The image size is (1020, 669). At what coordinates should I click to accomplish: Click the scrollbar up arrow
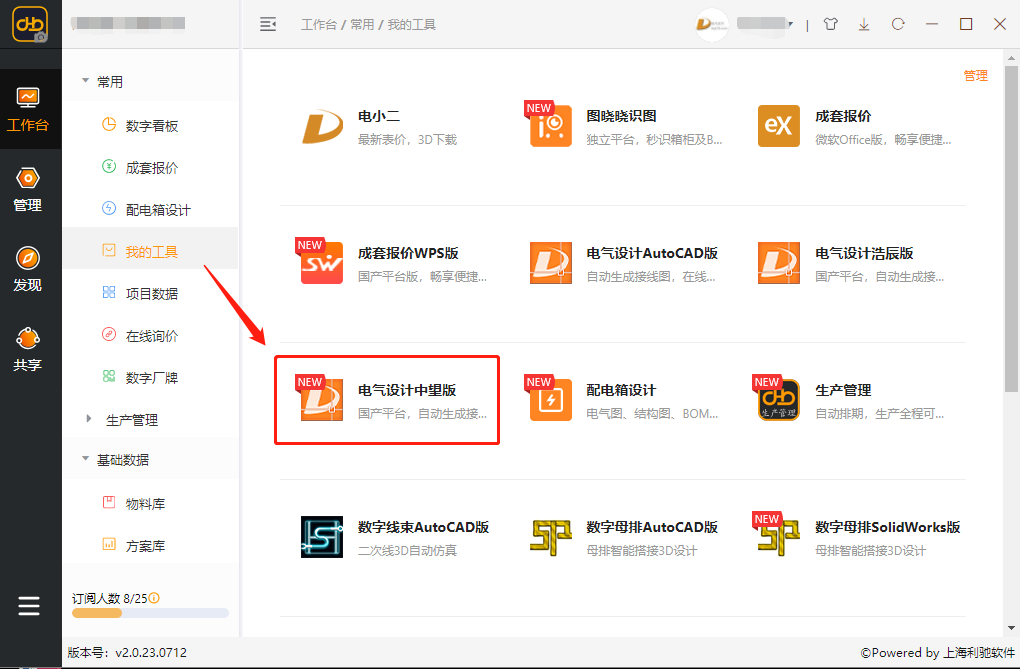point(1011,58)
